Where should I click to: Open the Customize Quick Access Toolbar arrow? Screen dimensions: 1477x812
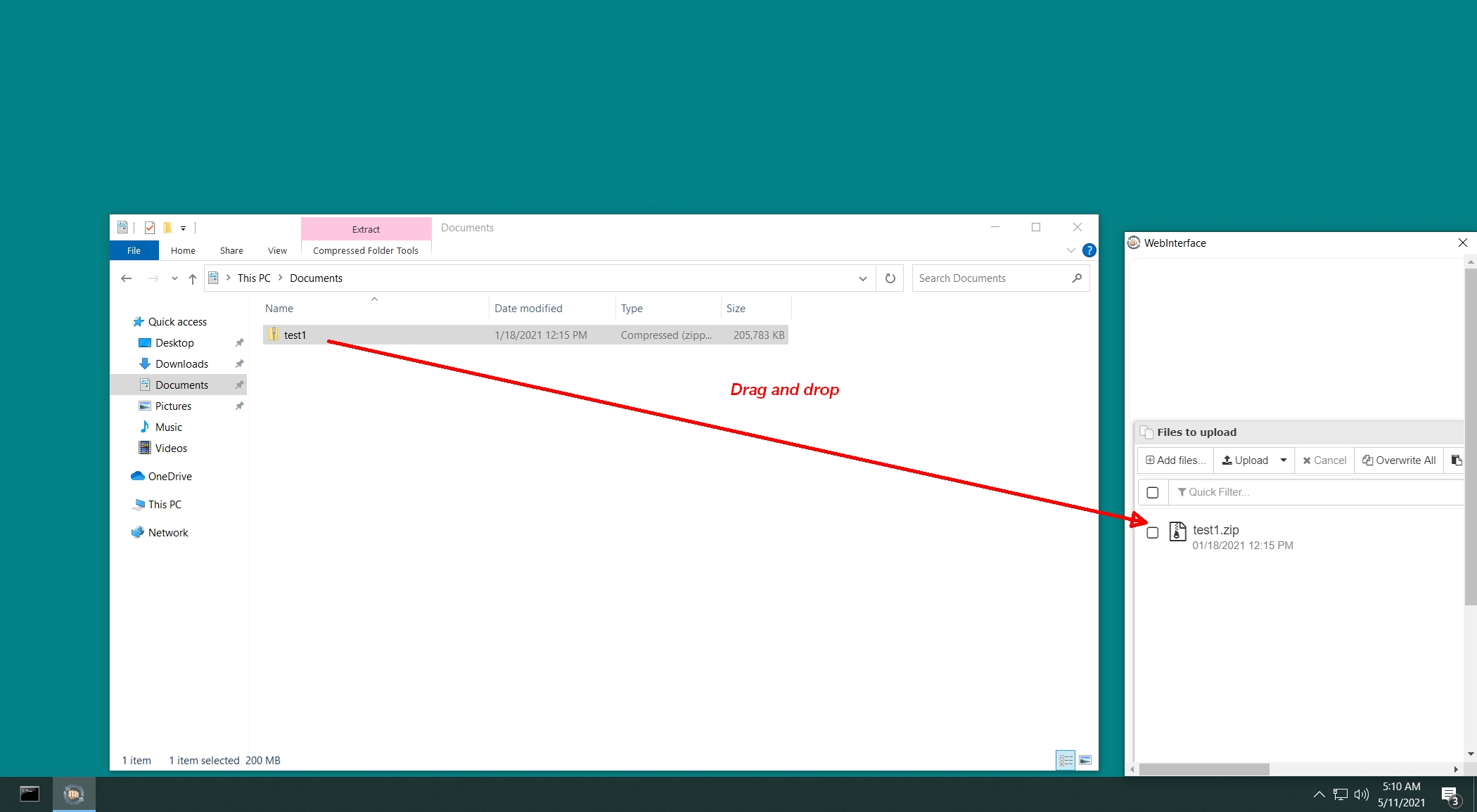point(183,228)
